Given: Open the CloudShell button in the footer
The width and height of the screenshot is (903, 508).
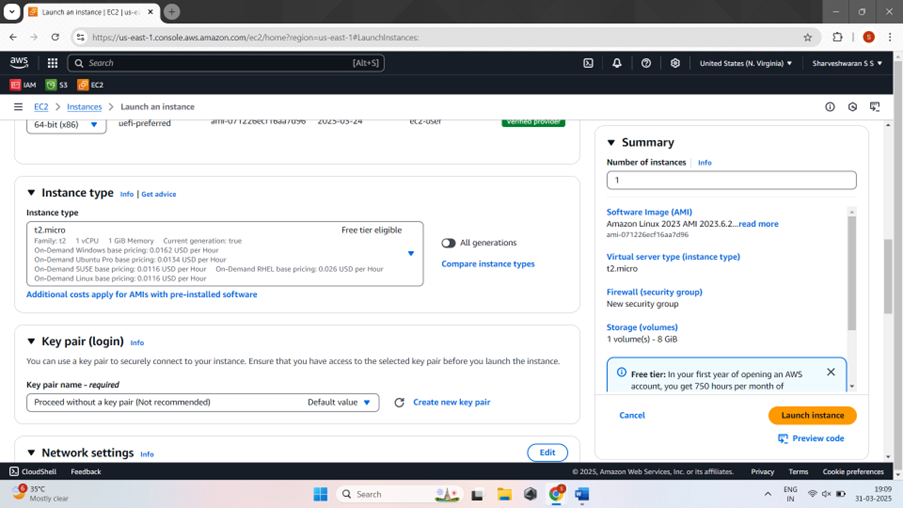Looking at the screenshot, I should click(33, 471).
